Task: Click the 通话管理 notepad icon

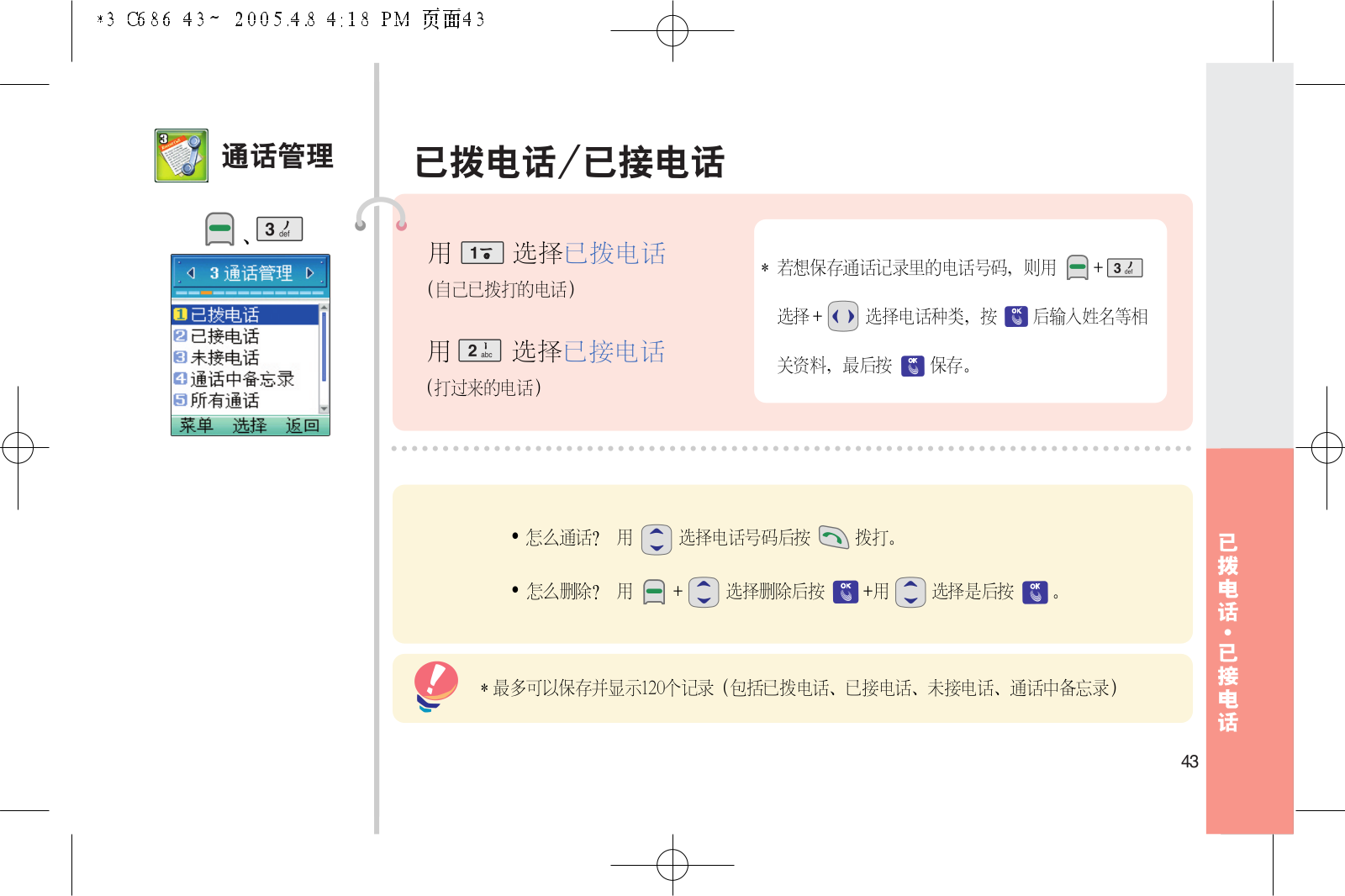Action: pos(182,155)
